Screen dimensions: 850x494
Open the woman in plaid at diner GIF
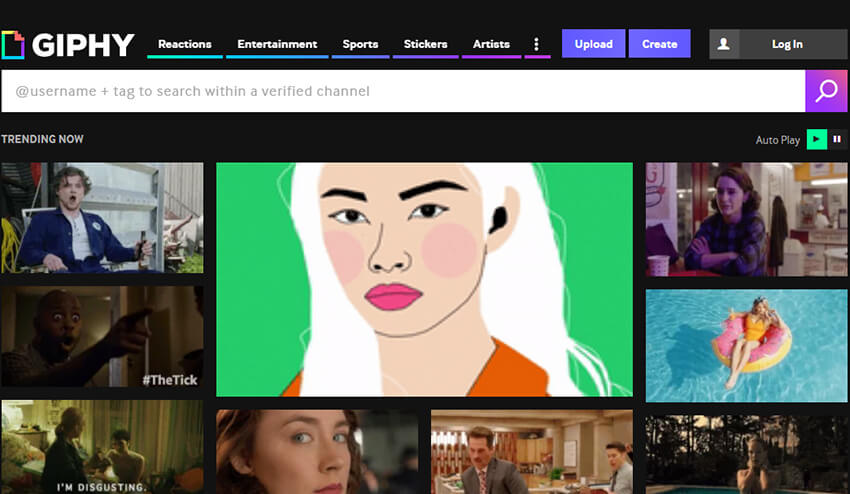746,220
